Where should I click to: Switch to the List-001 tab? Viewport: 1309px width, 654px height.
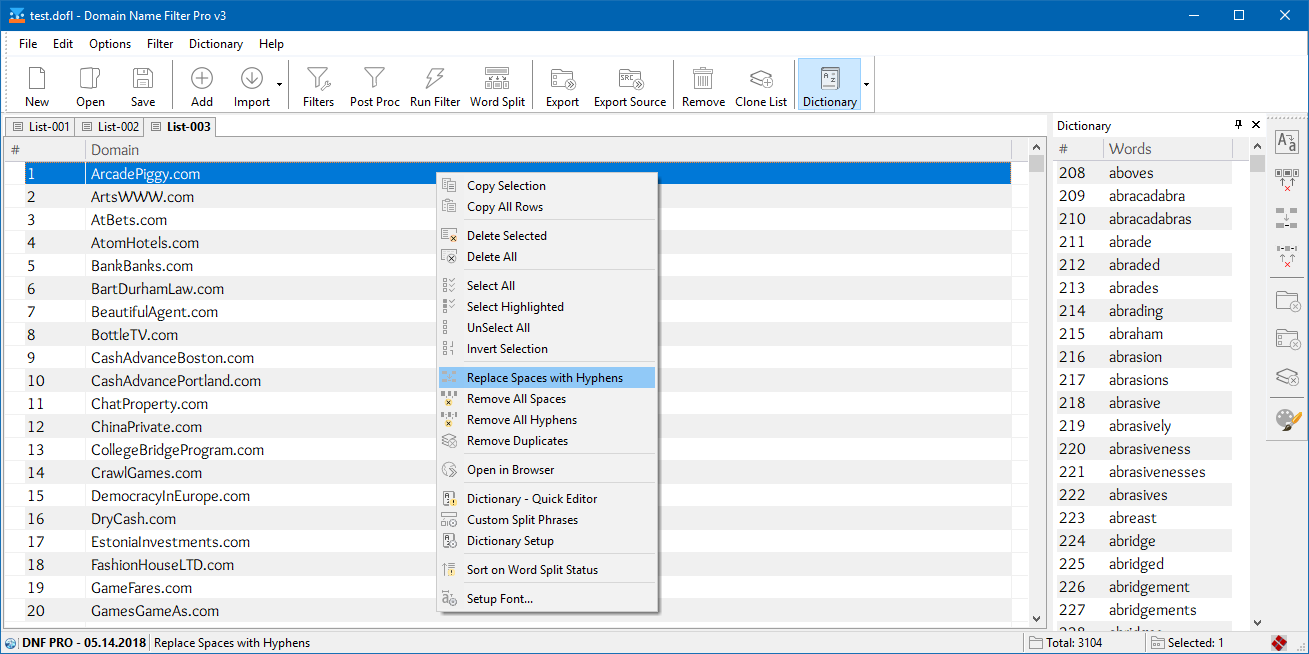41,126
